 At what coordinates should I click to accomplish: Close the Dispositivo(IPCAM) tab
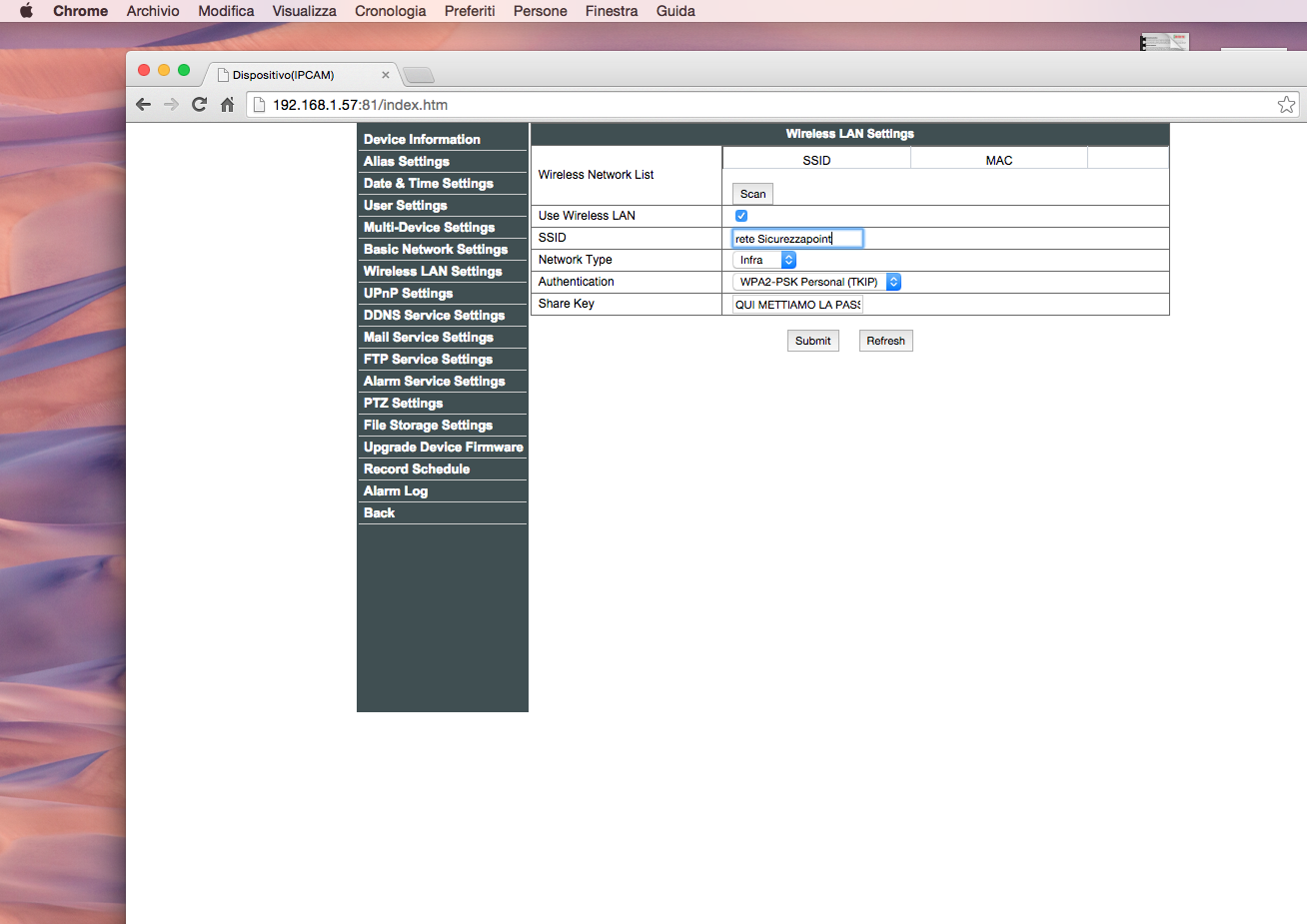386,75
